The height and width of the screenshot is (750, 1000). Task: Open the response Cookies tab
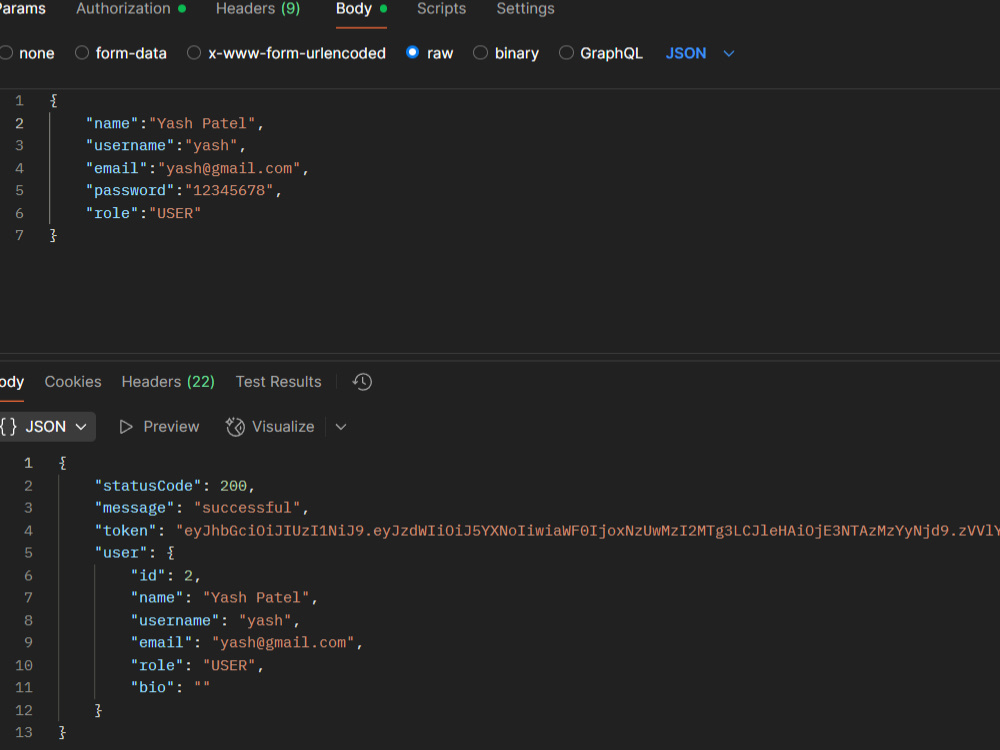tap(72, 381)
